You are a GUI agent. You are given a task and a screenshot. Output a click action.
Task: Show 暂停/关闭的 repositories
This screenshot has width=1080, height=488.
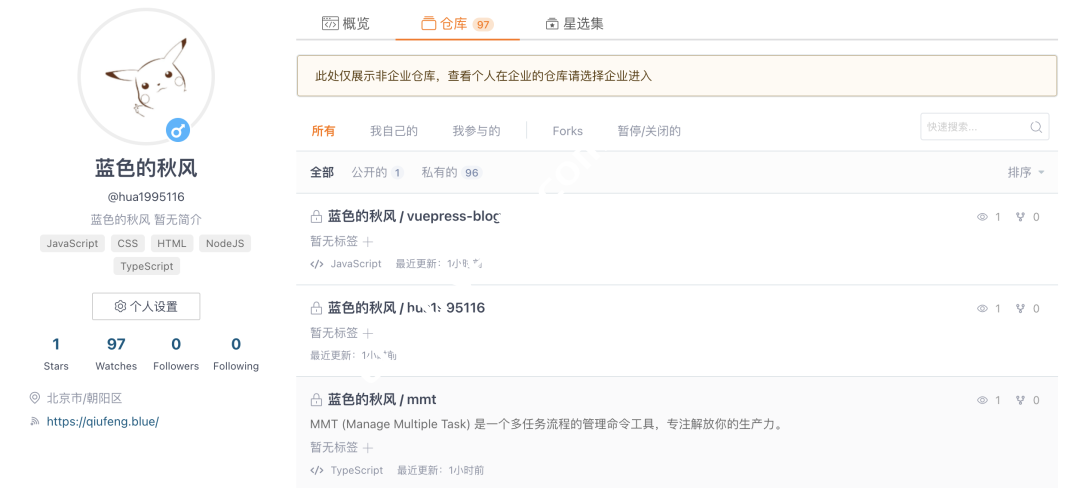tap(649, 131)
